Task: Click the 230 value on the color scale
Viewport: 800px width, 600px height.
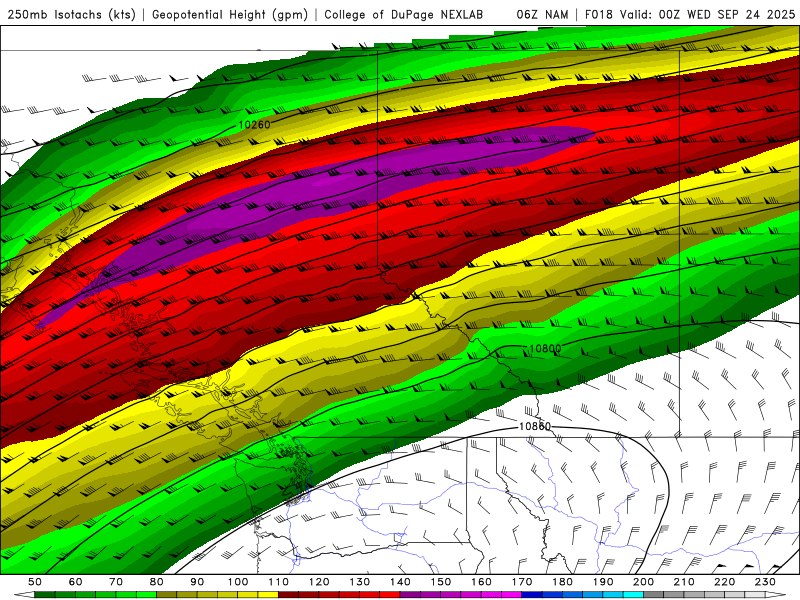Action: coord(765,582)
